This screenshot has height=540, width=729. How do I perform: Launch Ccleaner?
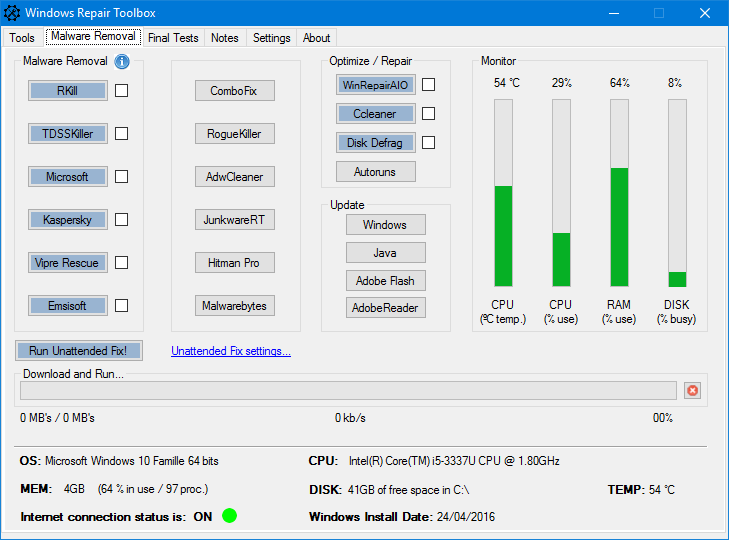(x=376, y=113)
